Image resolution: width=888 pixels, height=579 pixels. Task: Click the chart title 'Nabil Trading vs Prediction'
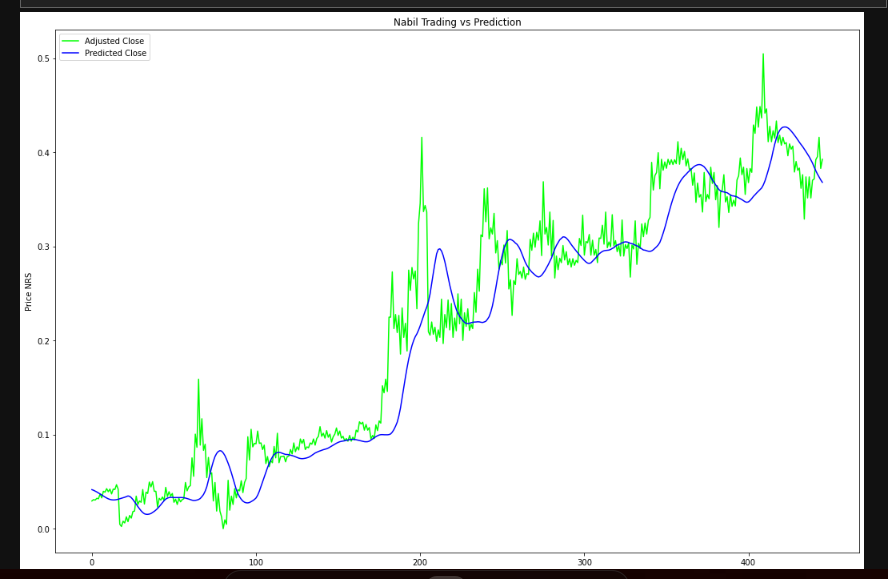457,22
